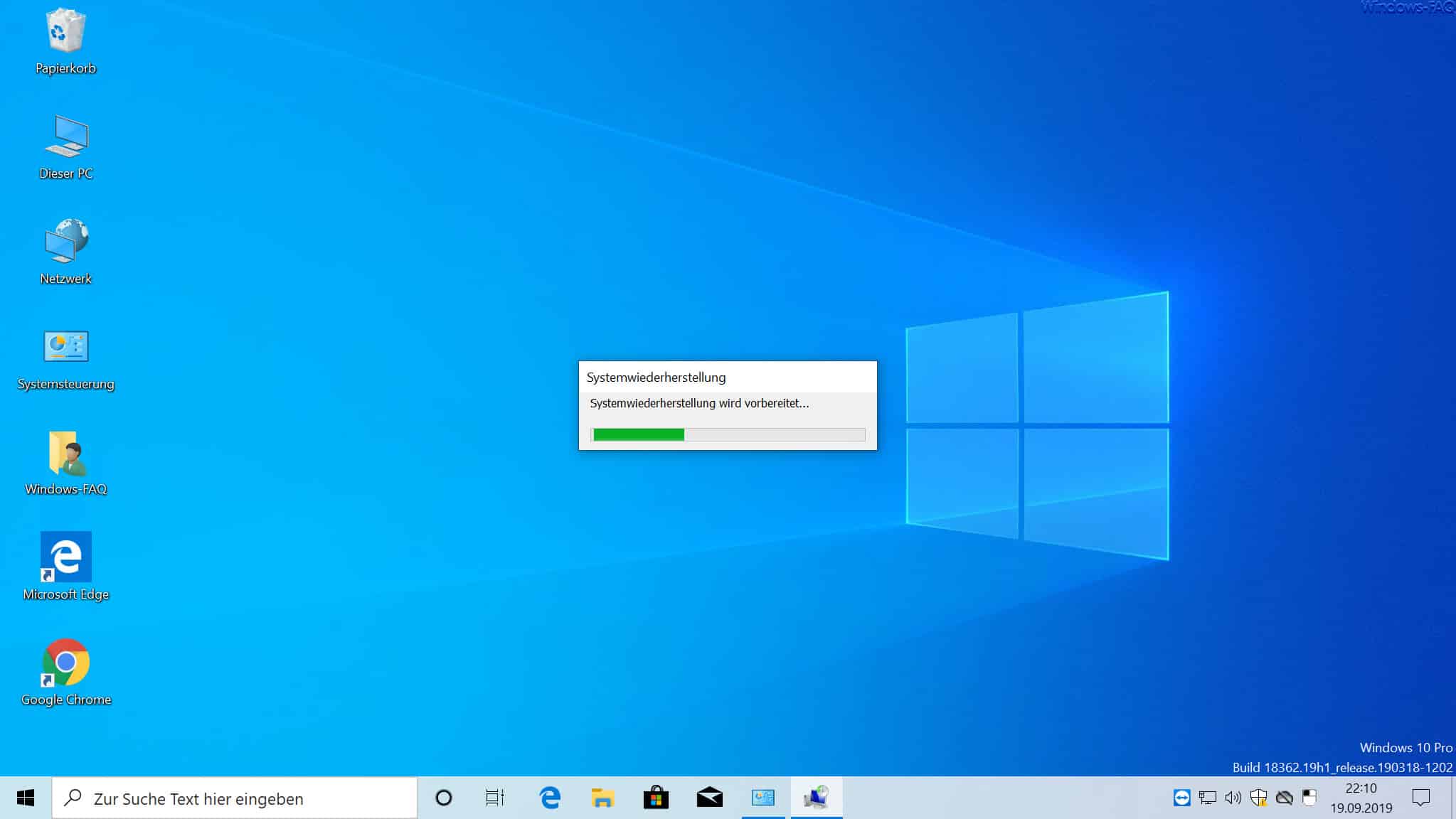
Task: Launch Edge from the taskbar
Action: (x=550, y=798)
